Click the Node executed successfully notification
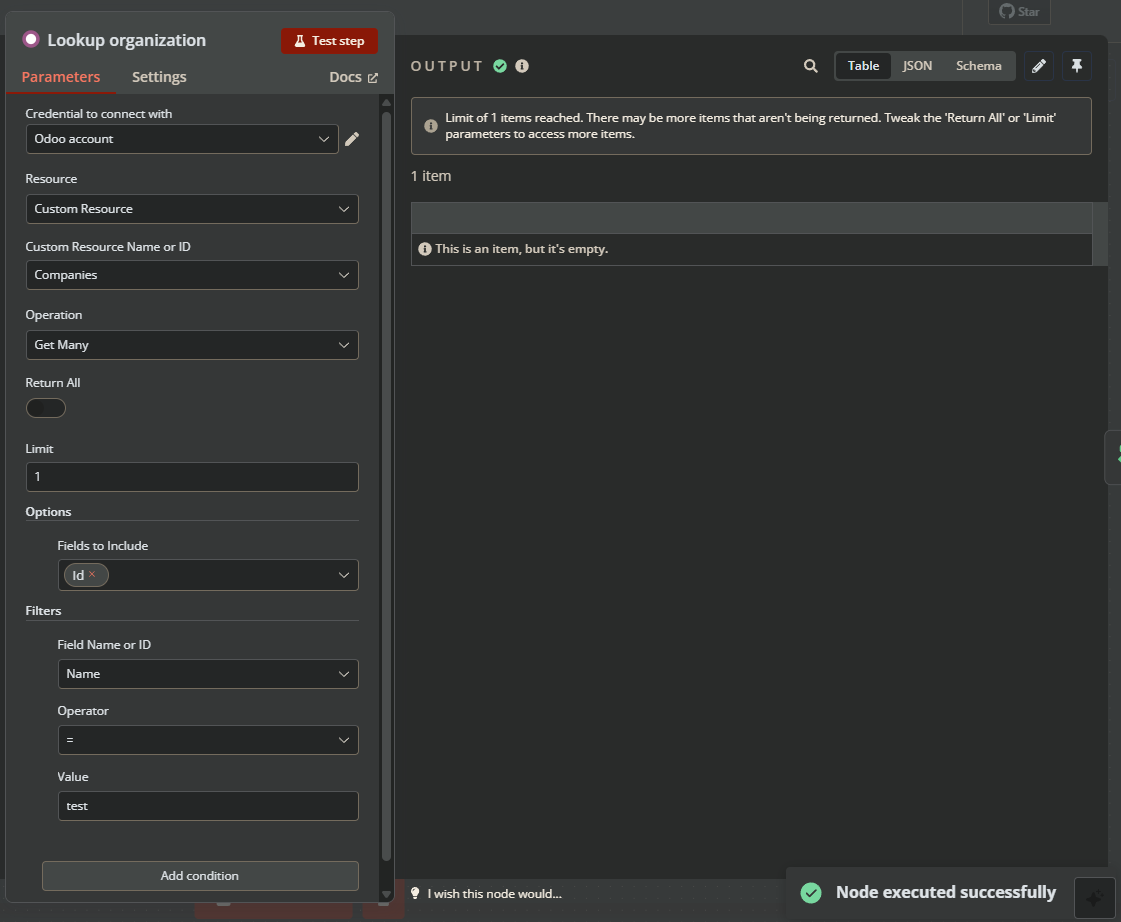This screenshot has height=922, width=1121. pyautogui.click(x=946, y=892)
